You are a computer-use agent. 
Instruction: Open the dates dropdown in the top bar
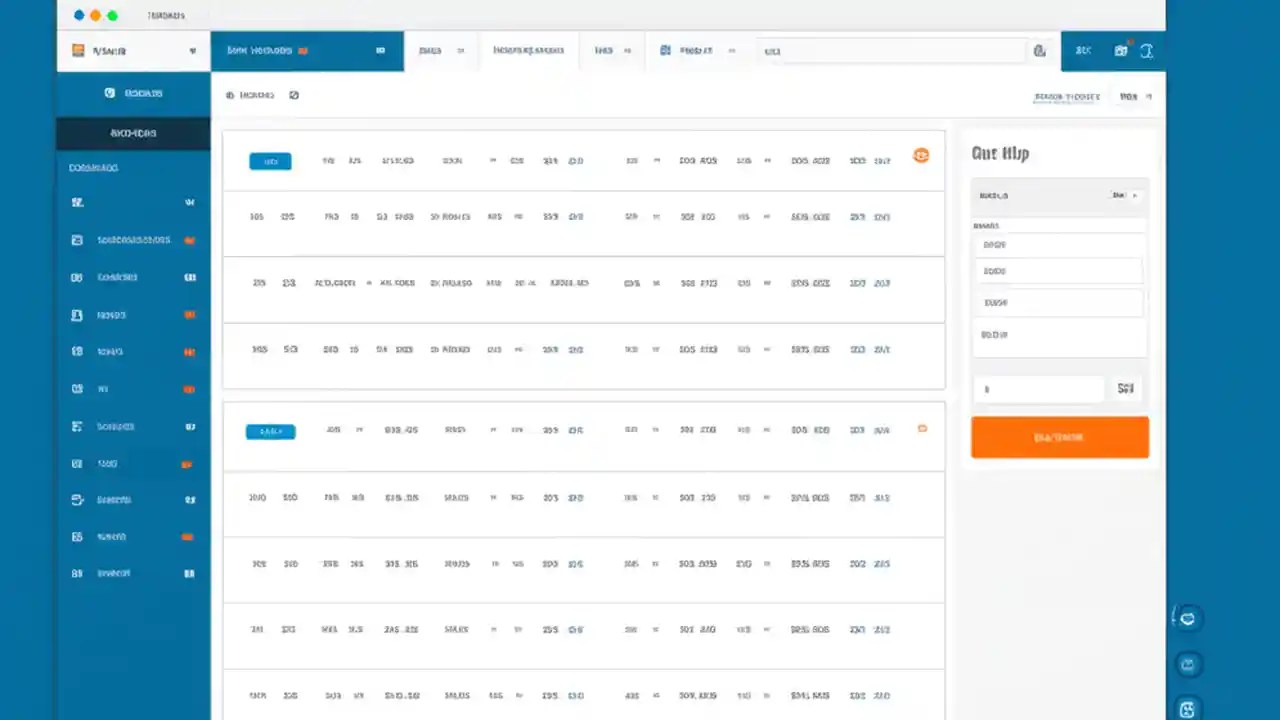click(442, 50)
